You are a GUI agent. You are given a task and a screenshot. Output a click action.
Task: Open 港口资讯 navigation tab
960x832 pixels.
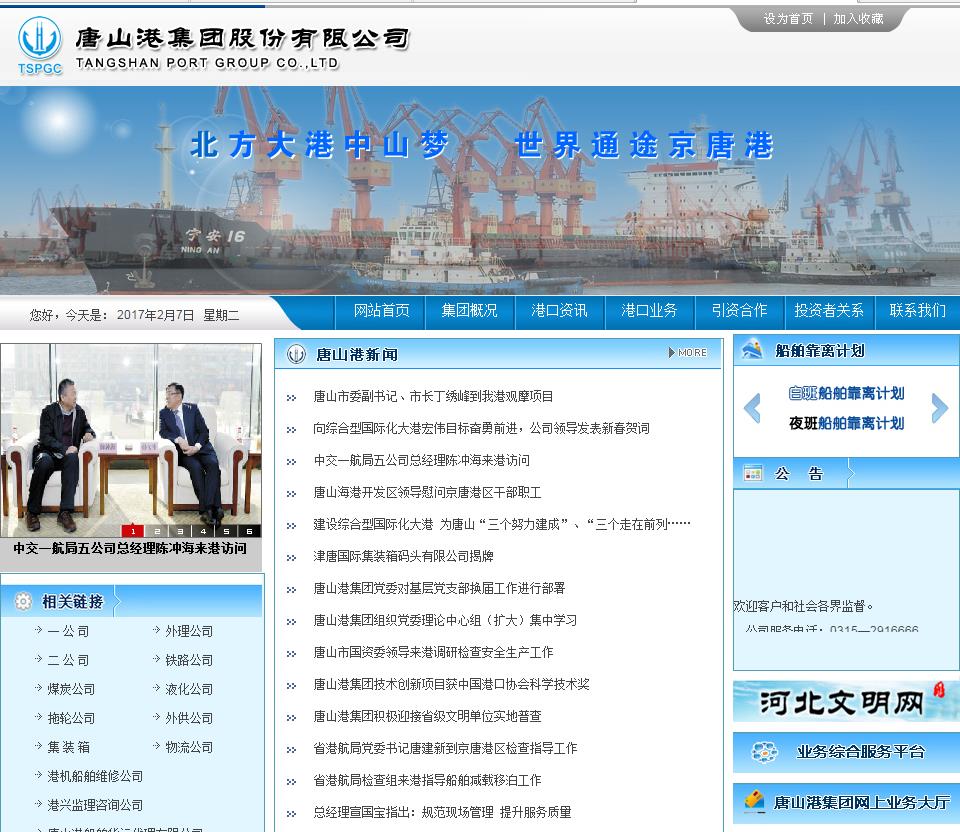point(559,310)
